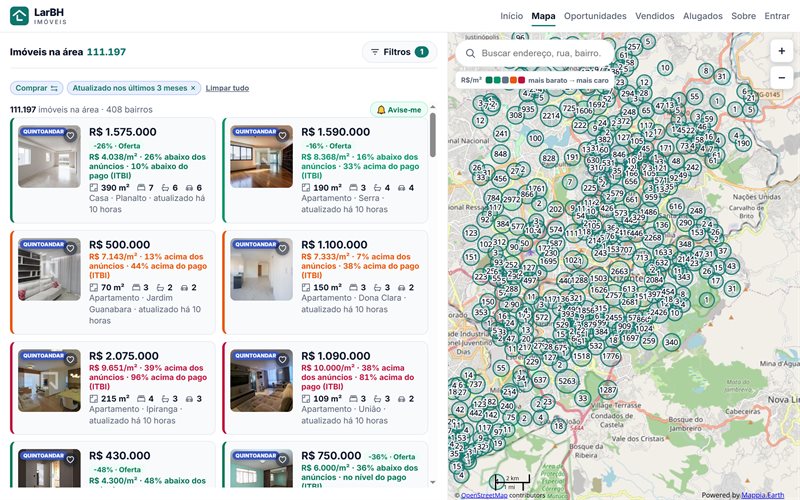800x500 pixels.
Task: Click the red 'mais caro' legend swatch
Action: (x=521, y=80)
